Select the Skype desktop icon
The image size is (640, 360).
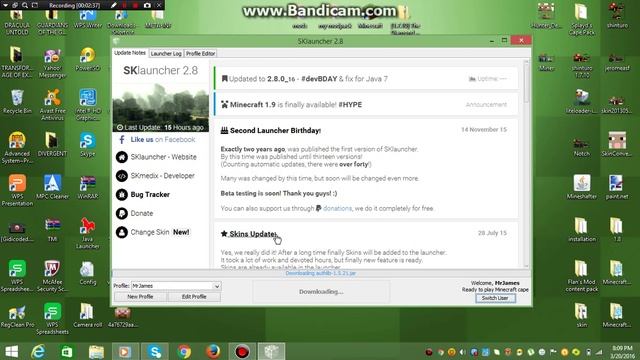pos(87,145)
